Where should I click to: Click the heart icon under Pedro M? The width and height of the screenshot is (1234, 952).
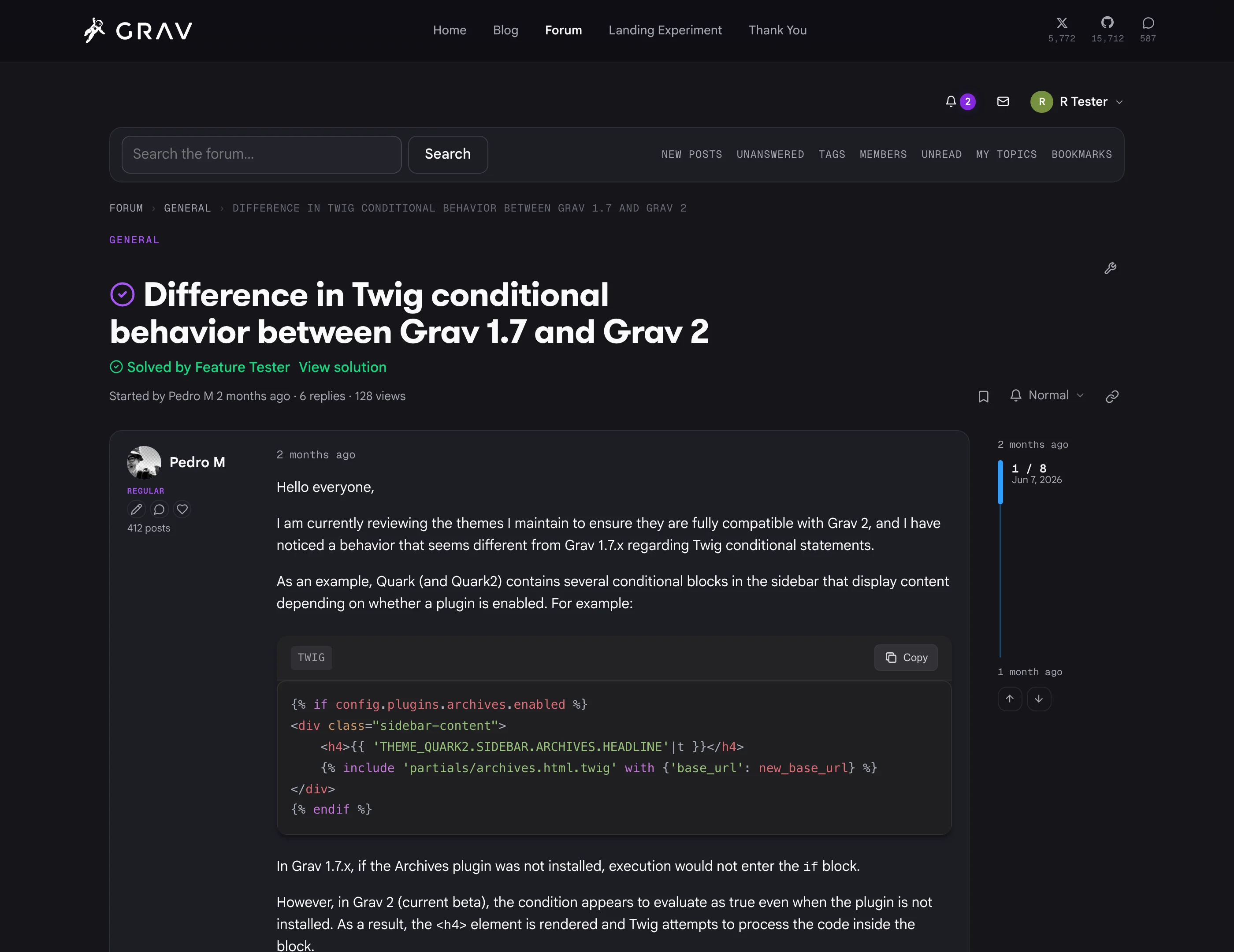tap(182, 509)
